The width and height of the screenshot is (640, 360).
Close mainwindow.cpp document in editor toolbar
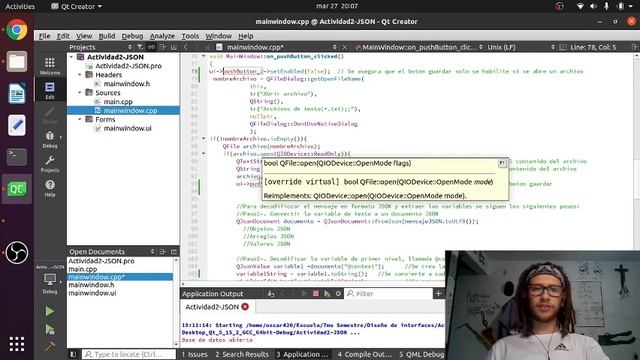345,47
